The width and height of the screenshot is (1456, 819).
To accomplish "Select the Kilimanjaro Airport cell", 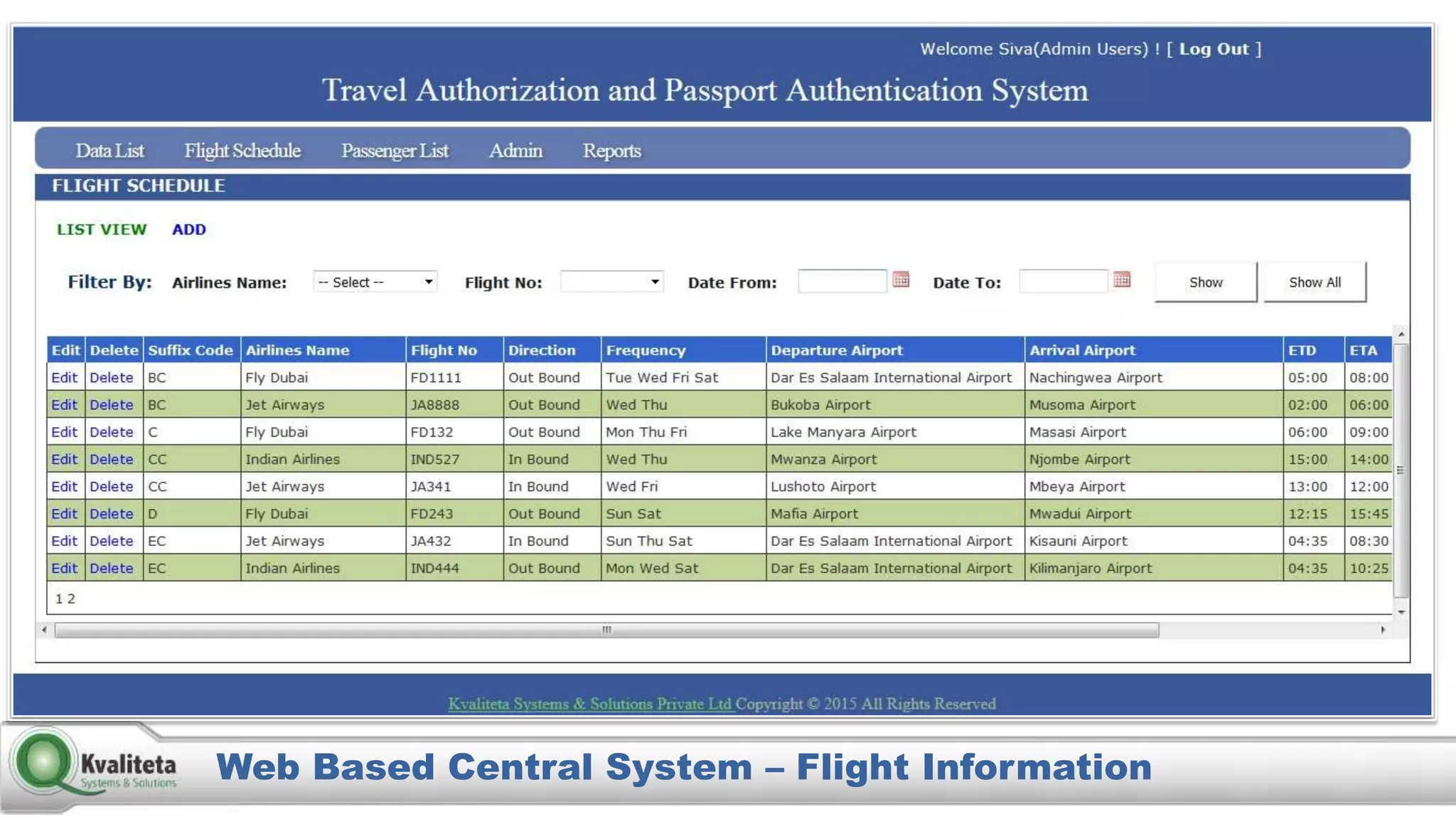I will coord(1154,568).
